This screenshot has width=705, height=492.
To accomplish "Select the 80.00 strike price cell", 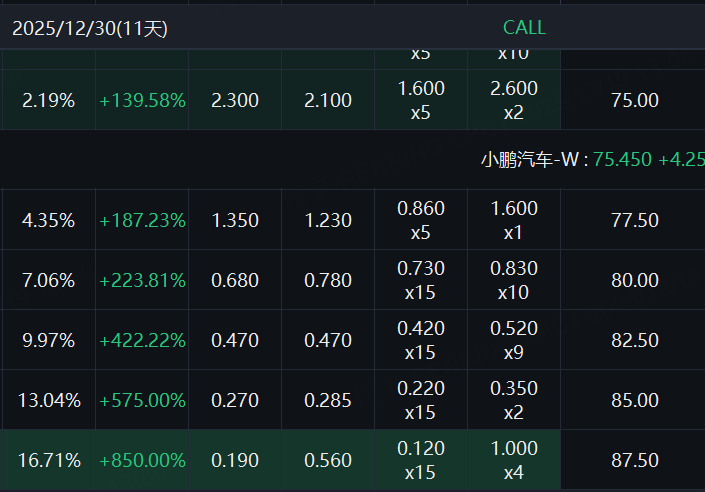I will pyautogui.click(x=634, y=280).
